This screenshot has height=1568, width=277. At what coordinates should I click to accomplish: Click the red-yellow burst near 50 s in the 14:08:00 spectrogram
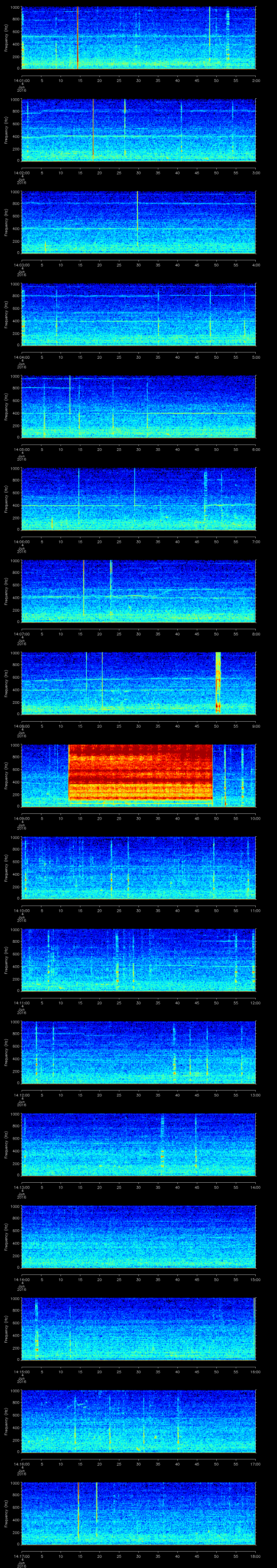pyautogui.click(x=218, y=683)
